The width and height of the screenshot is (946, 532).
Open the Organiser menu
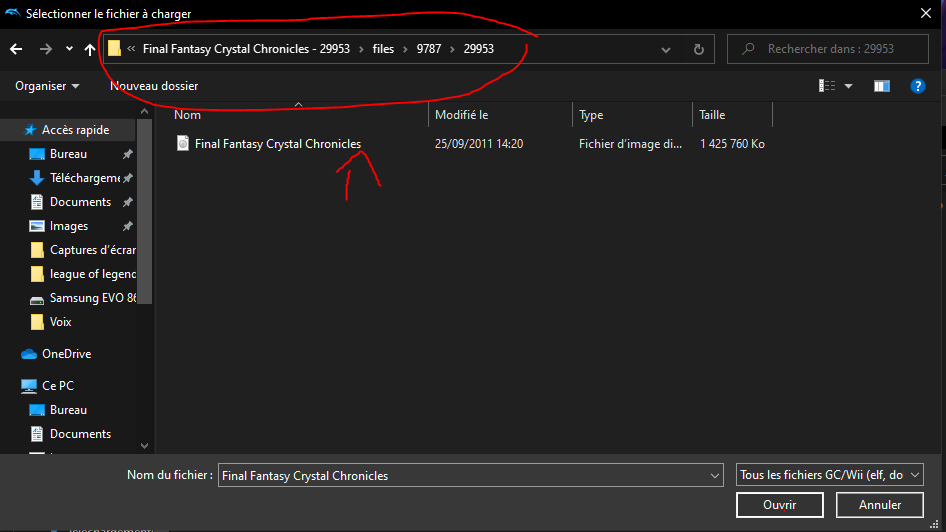(47, 86)
